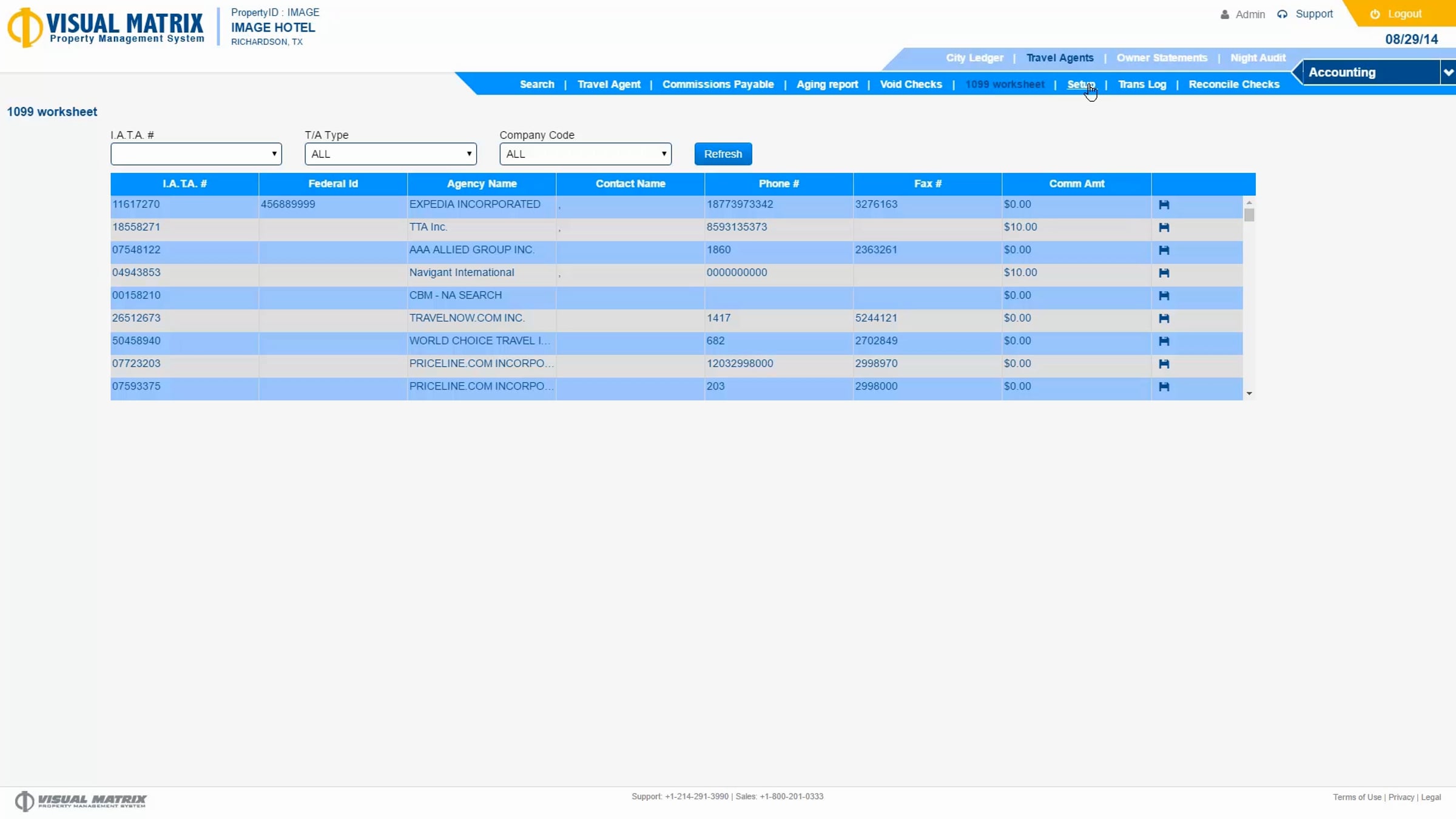The height and width of the screenshot is (819, 1456).
Task: Open the T/A Type dropdown
Action: 391,154
